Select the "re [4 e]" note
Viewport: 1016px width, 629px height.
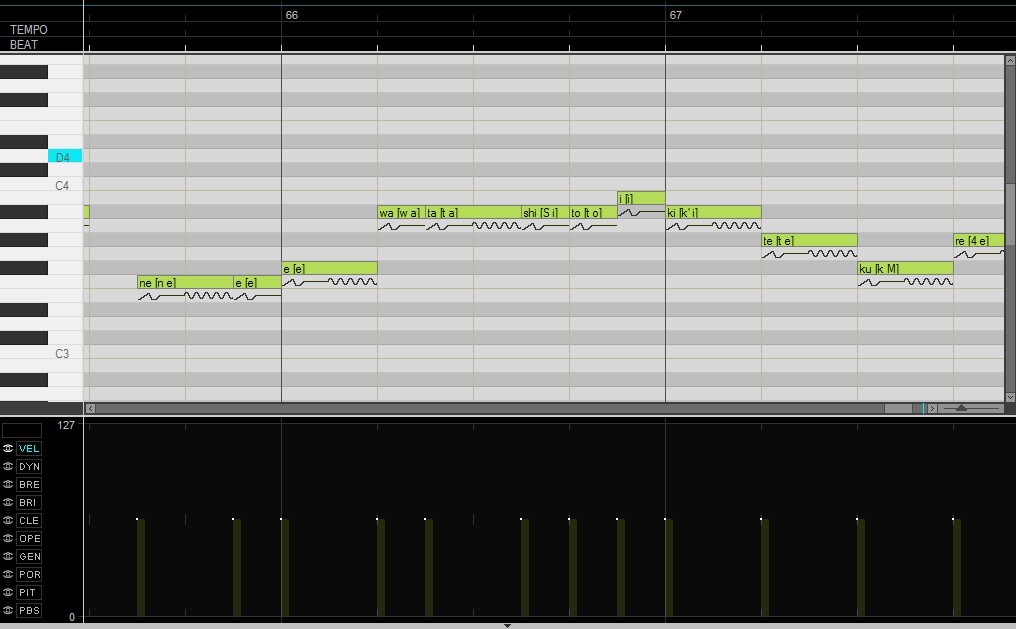tap(978, 240)
